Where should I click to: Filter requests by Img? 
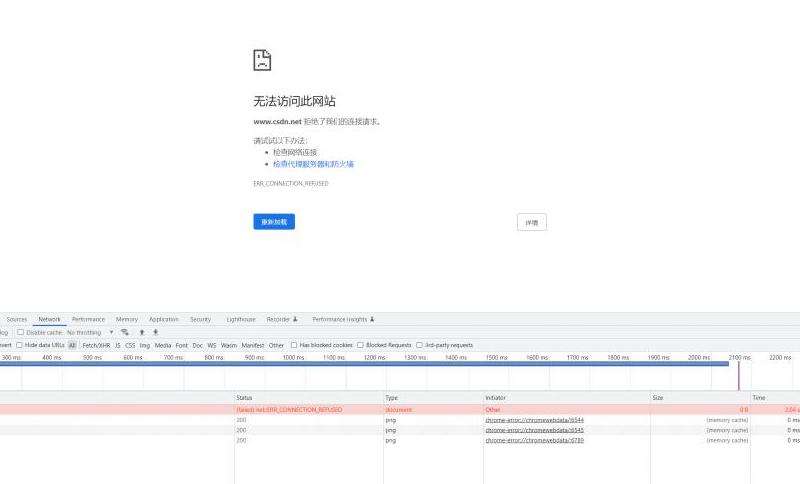coord(145,345)
